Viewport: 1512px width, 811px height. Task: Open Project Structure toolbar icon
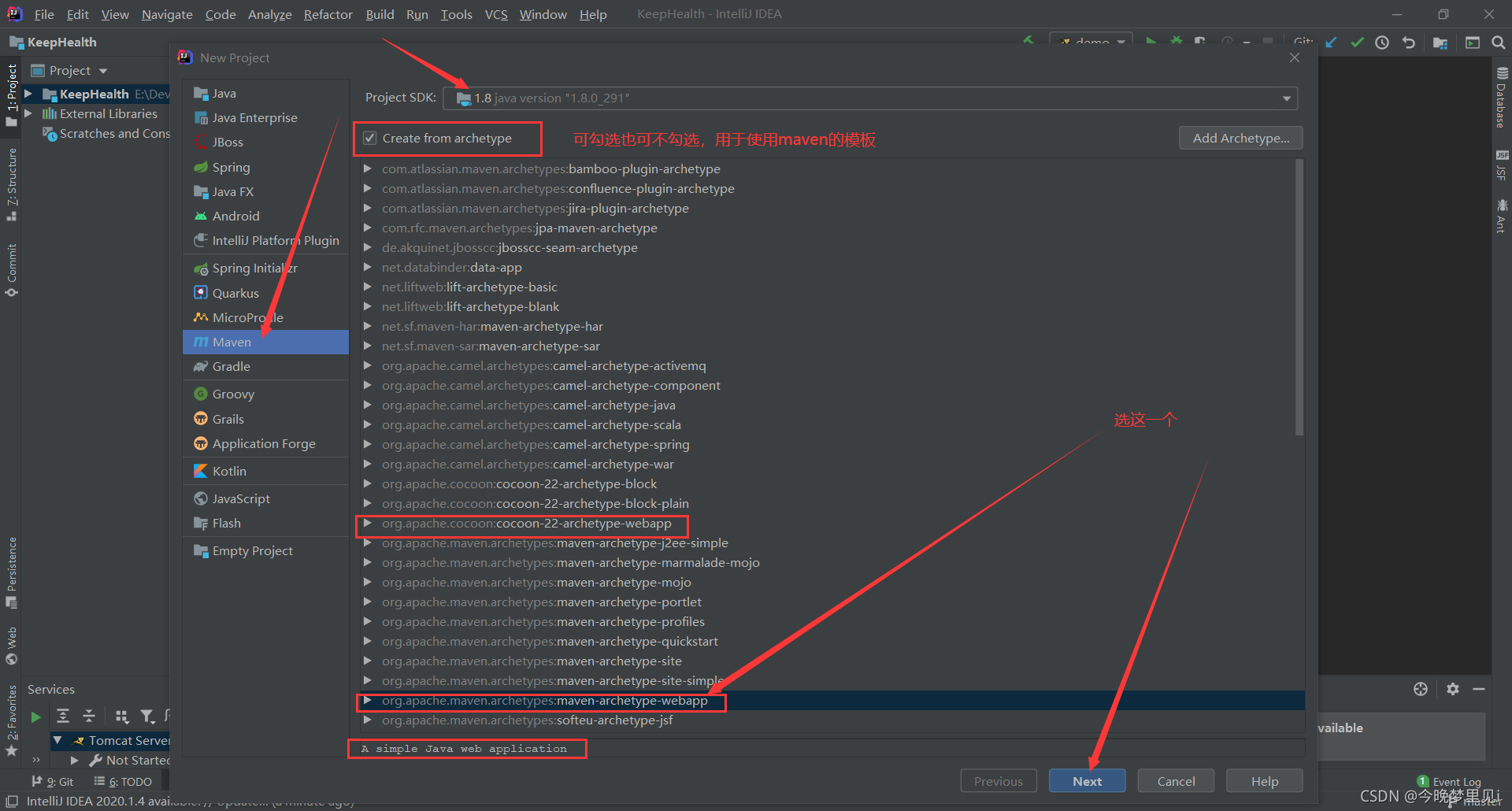(x=1440, y=43)
